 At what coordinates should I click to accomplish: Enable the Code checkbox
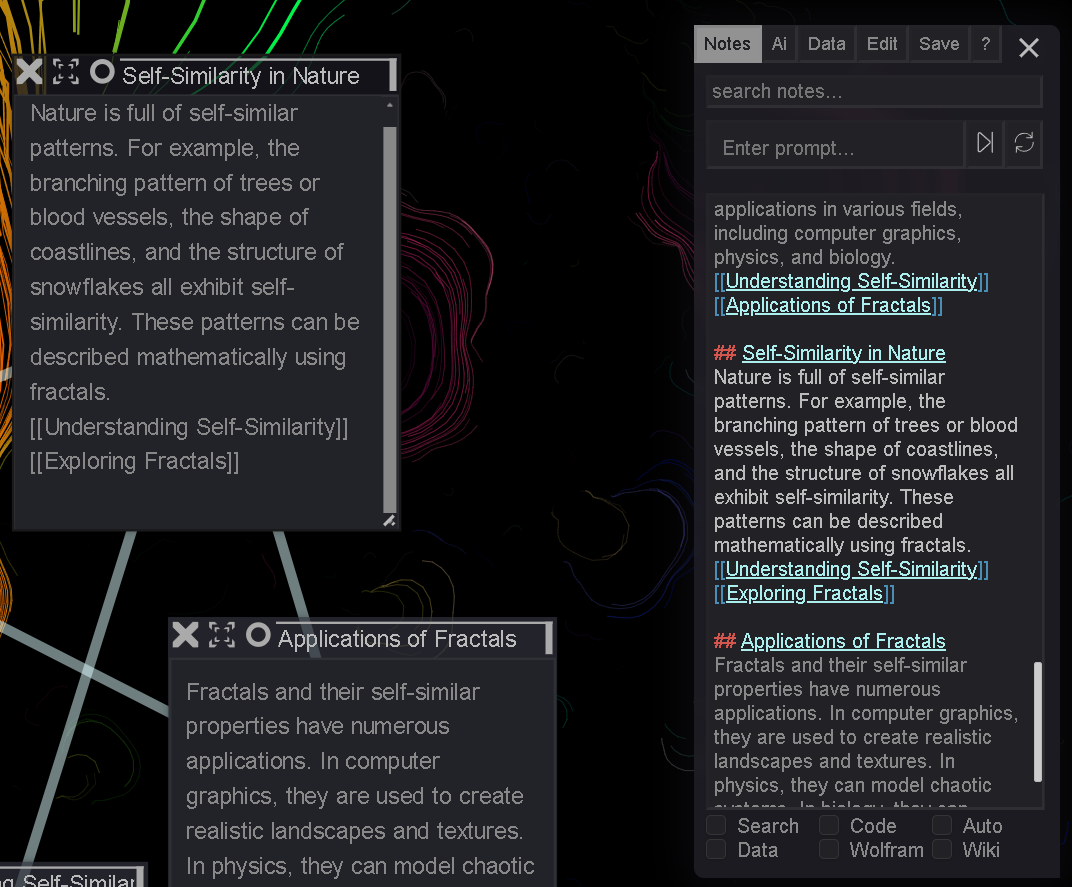(x=829, y=825)
